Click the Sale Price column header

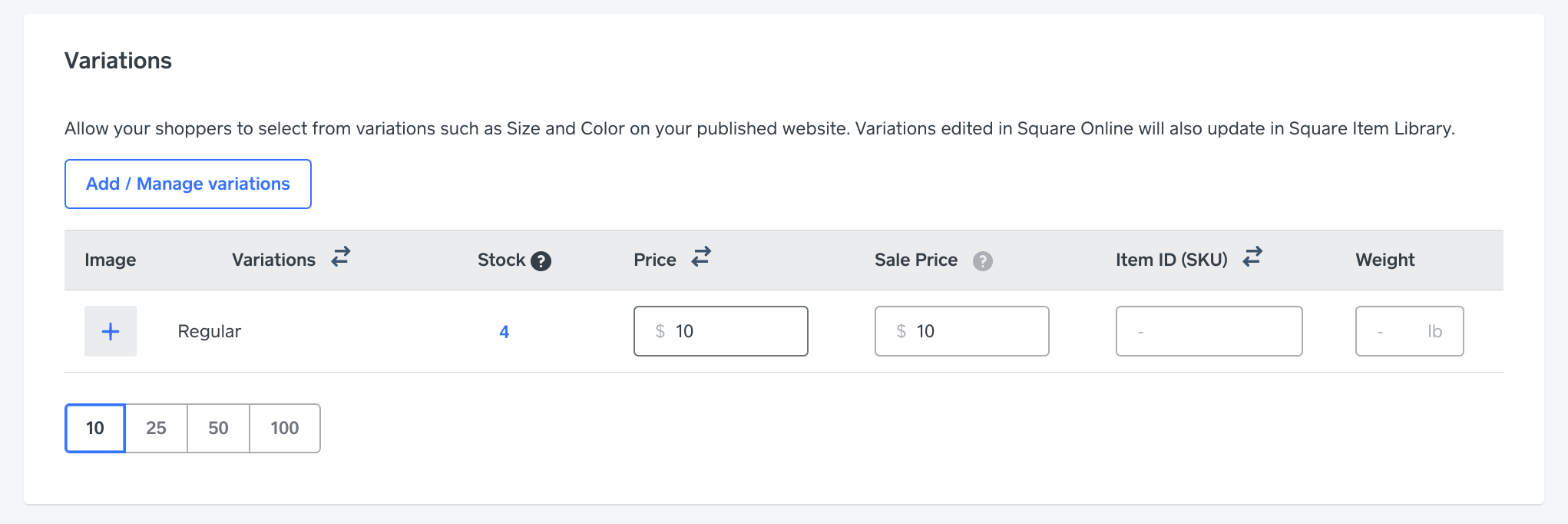click(915, 260)
